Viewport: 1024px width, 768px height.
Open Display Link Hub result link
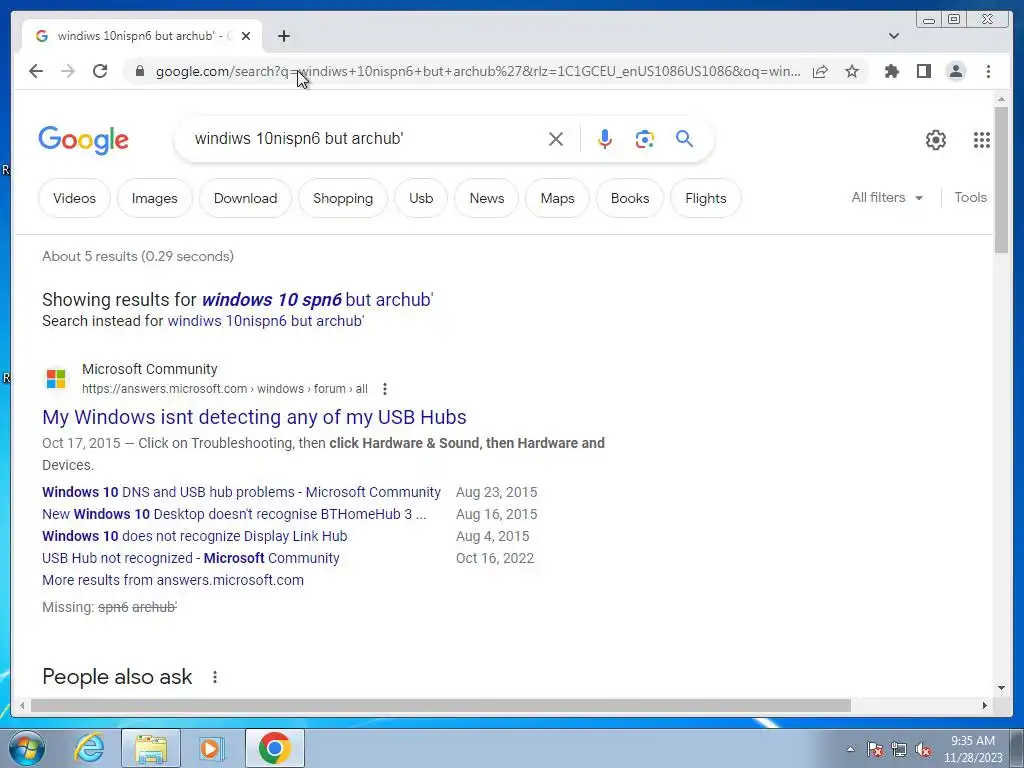[195, 536]
